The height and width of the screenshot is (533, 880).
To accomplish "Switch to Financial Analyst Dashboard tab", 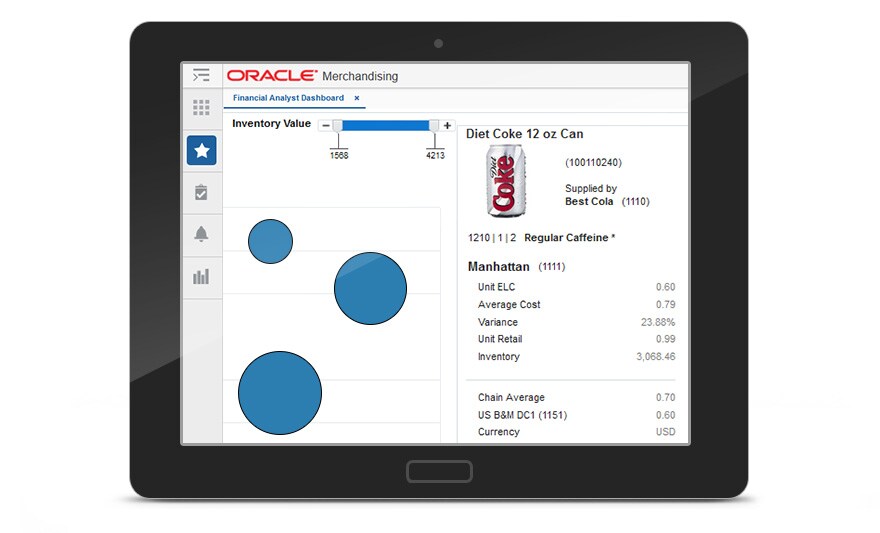I will pyautogui.click(x=288, y=98).
